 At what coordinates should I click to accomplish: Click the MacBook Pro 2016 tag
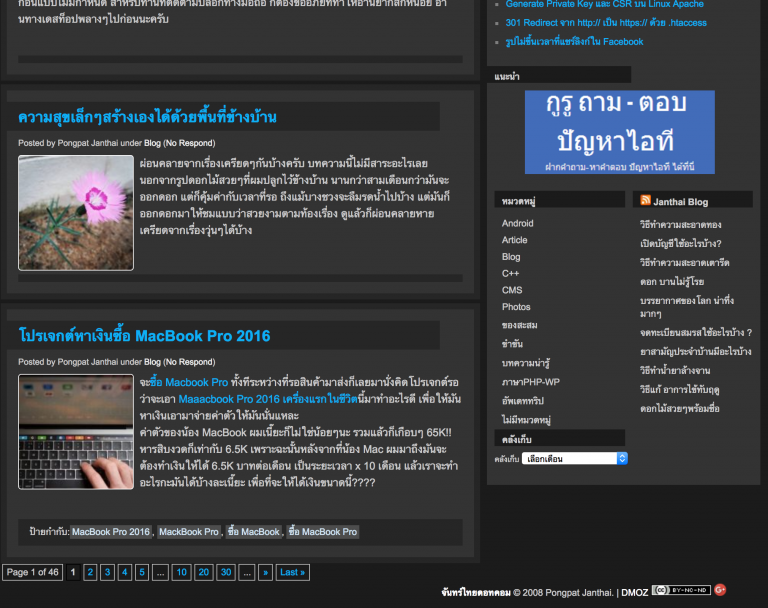pos(111,532)
